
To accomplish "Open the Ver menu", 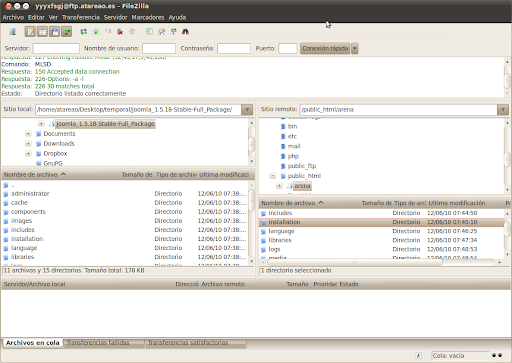I will (x=53, y=17).
